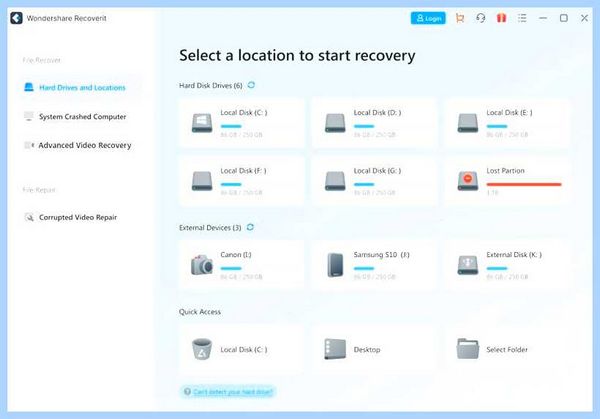The width and height of the screenshot is (600, 419).
Task: Select the Lost Partition drive icon
Action: click(468, 181)
